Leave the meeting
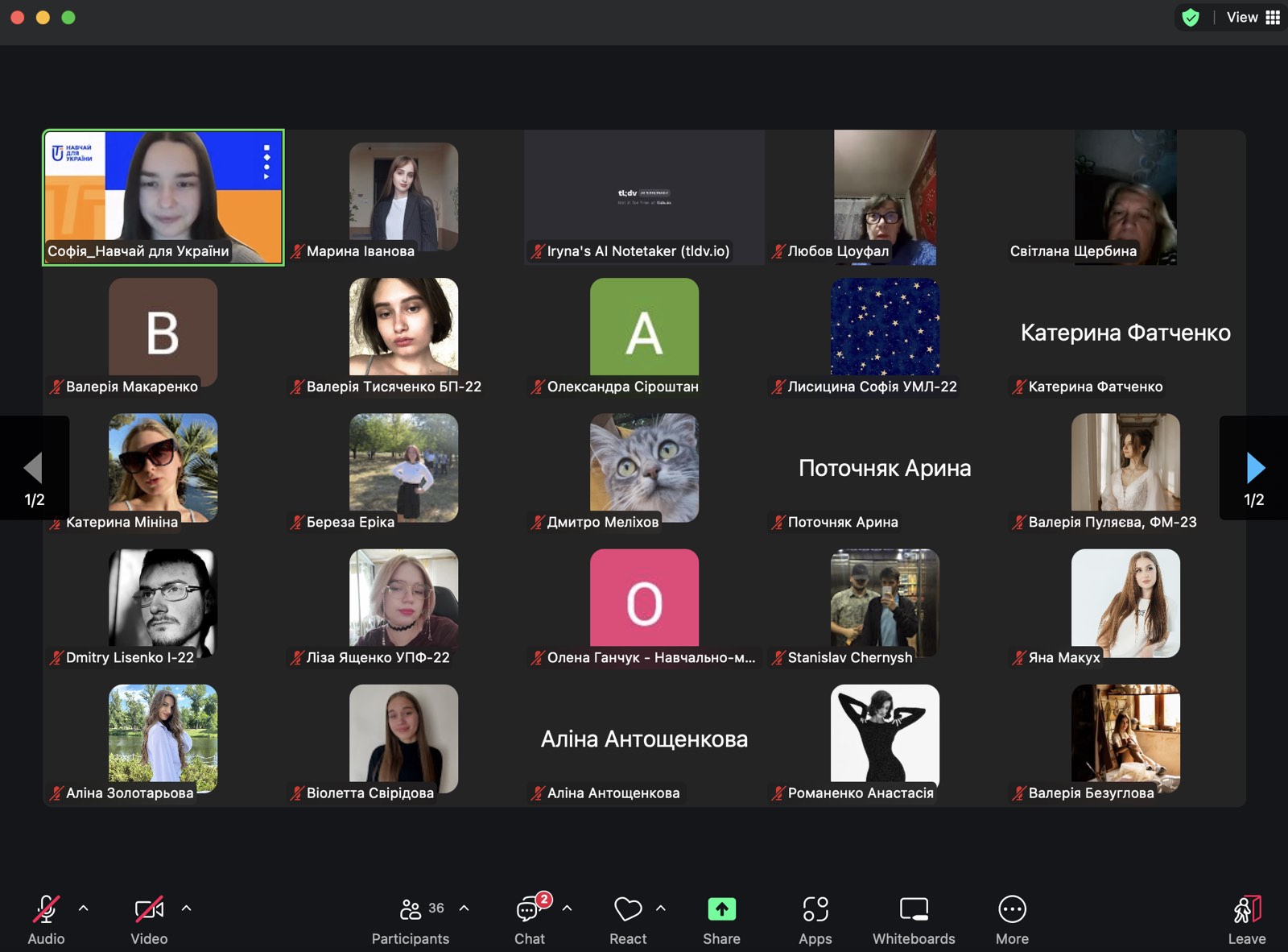Screen dimensions: 1288x952 coord(1246,918)
